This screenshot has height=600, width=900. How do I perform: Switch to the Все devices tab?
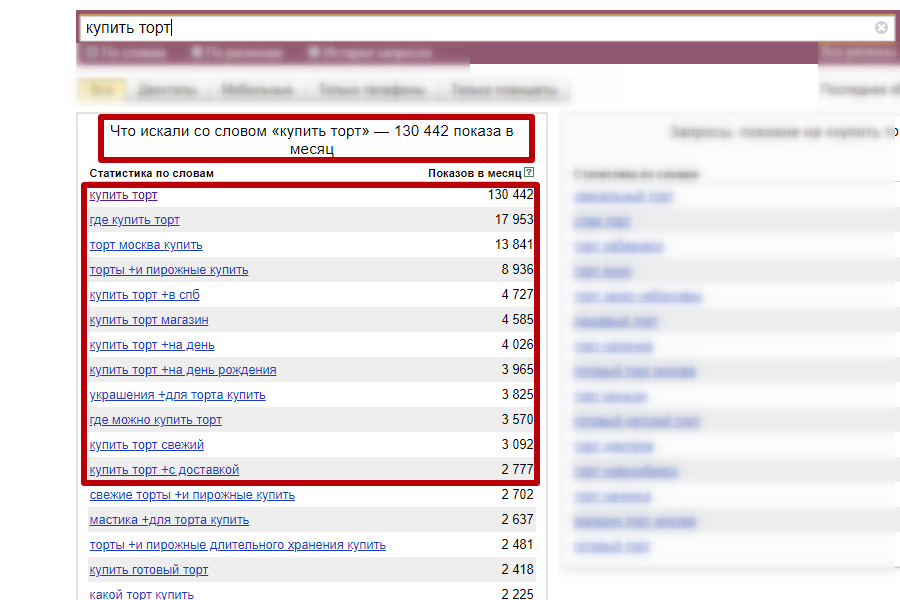[x=101, y=90]
